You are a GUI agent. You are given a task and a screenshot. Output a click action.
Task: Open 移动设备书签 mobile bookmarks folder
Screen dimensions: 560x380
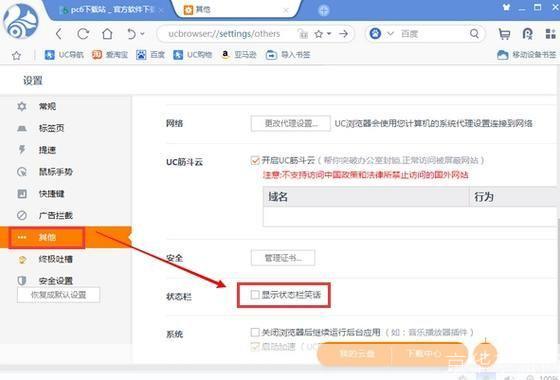coord(526,55)
